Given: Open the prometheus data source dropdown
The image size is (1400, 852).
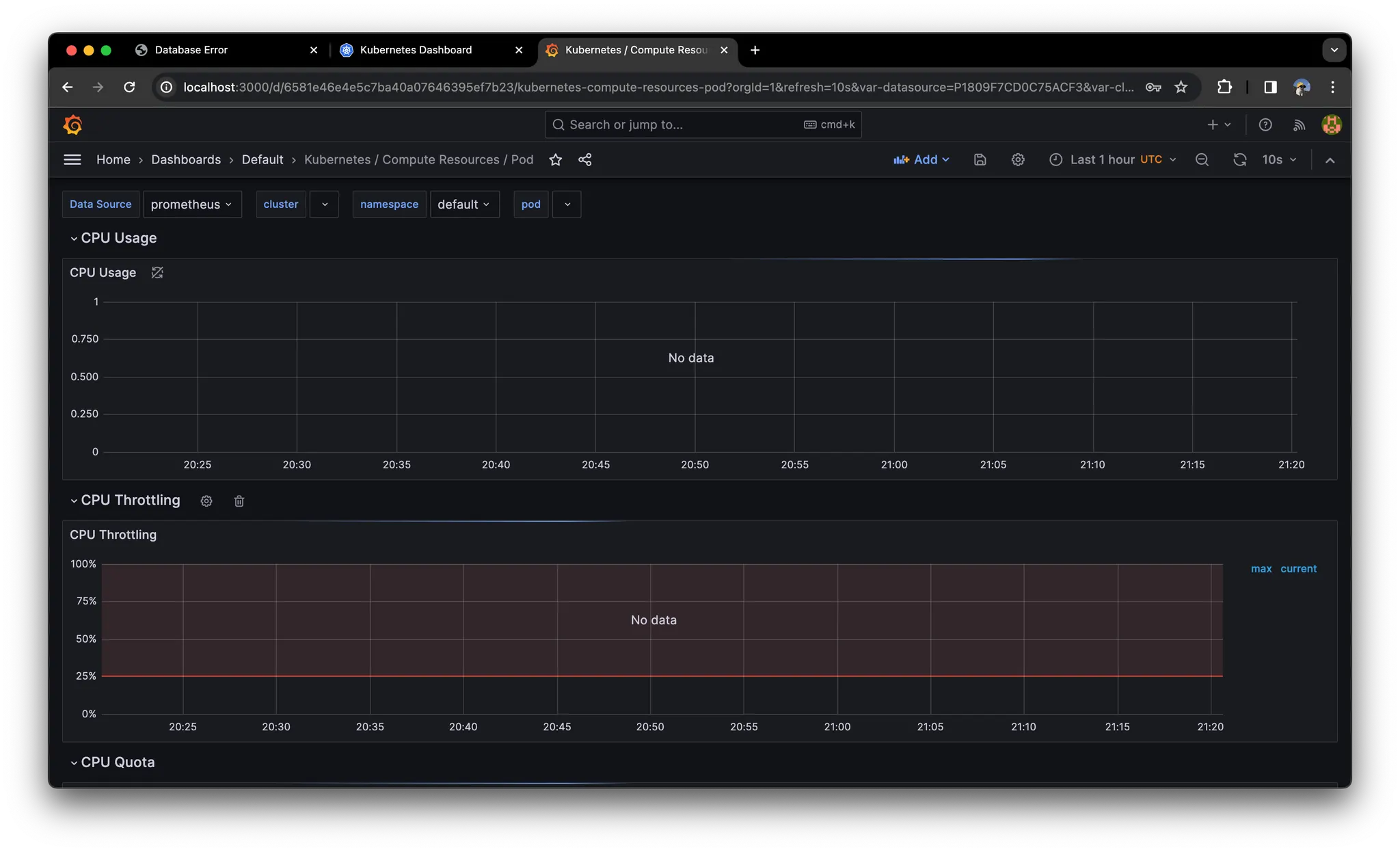Looking at the screenshot, I should coord(192,204).
